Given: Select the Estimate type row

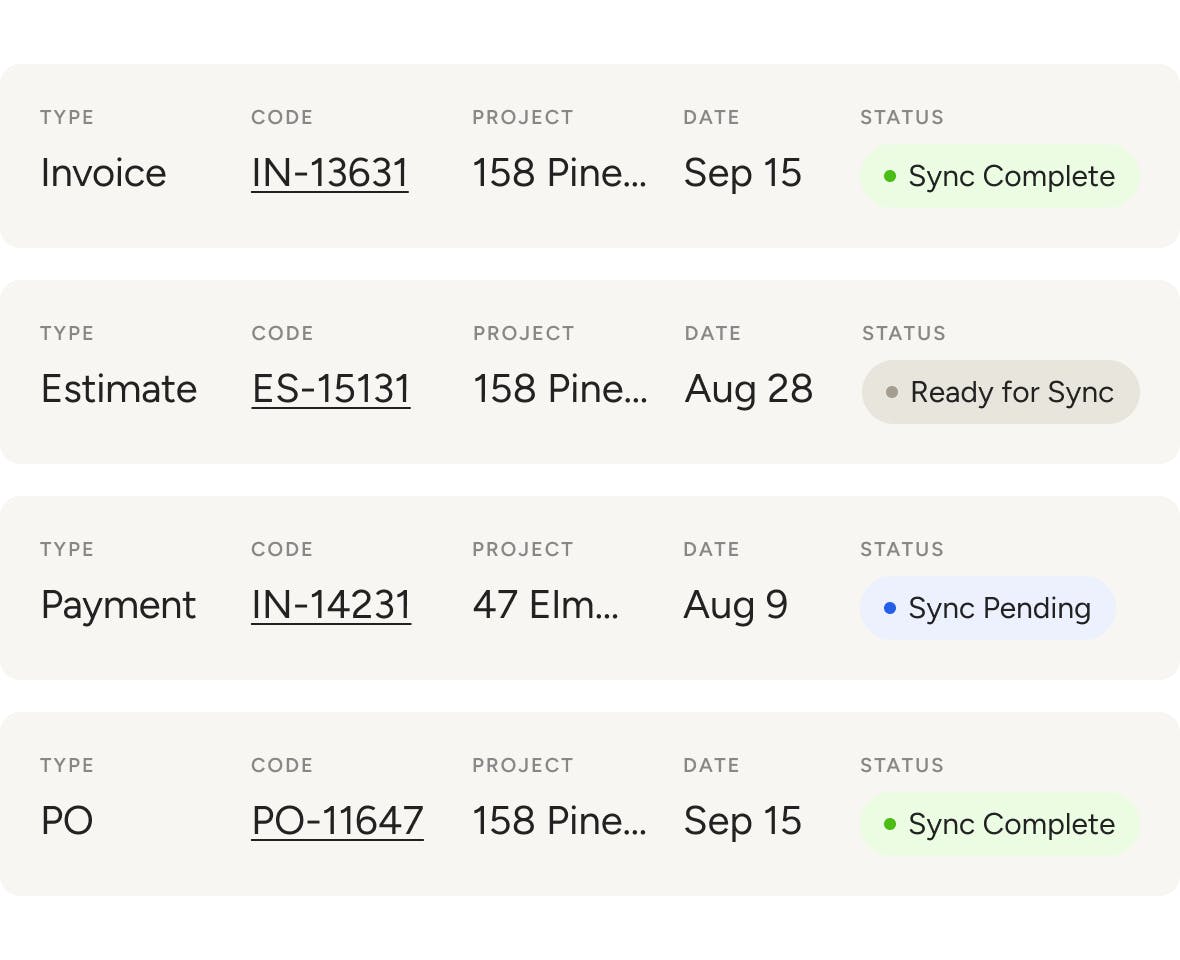Looking at the screenshot, I should pyautogui.click(x=118, y=389).
